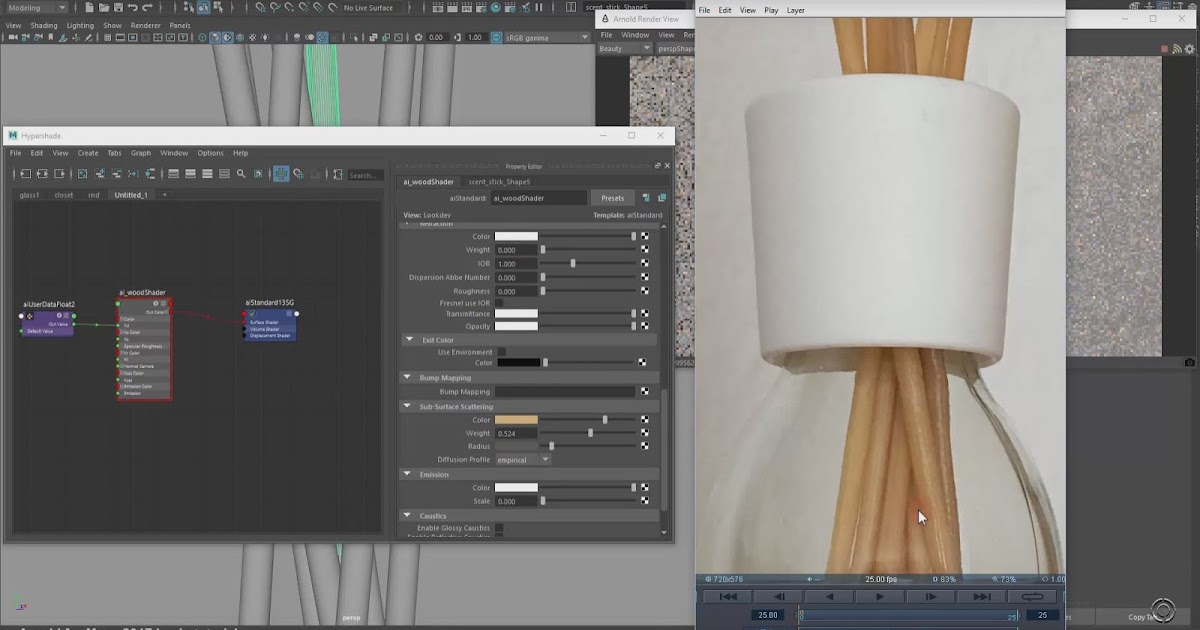1200x630 pixels.
Task: Open the Hypershade Options menu
Action: pyautogui.click(x=210, y=153)
